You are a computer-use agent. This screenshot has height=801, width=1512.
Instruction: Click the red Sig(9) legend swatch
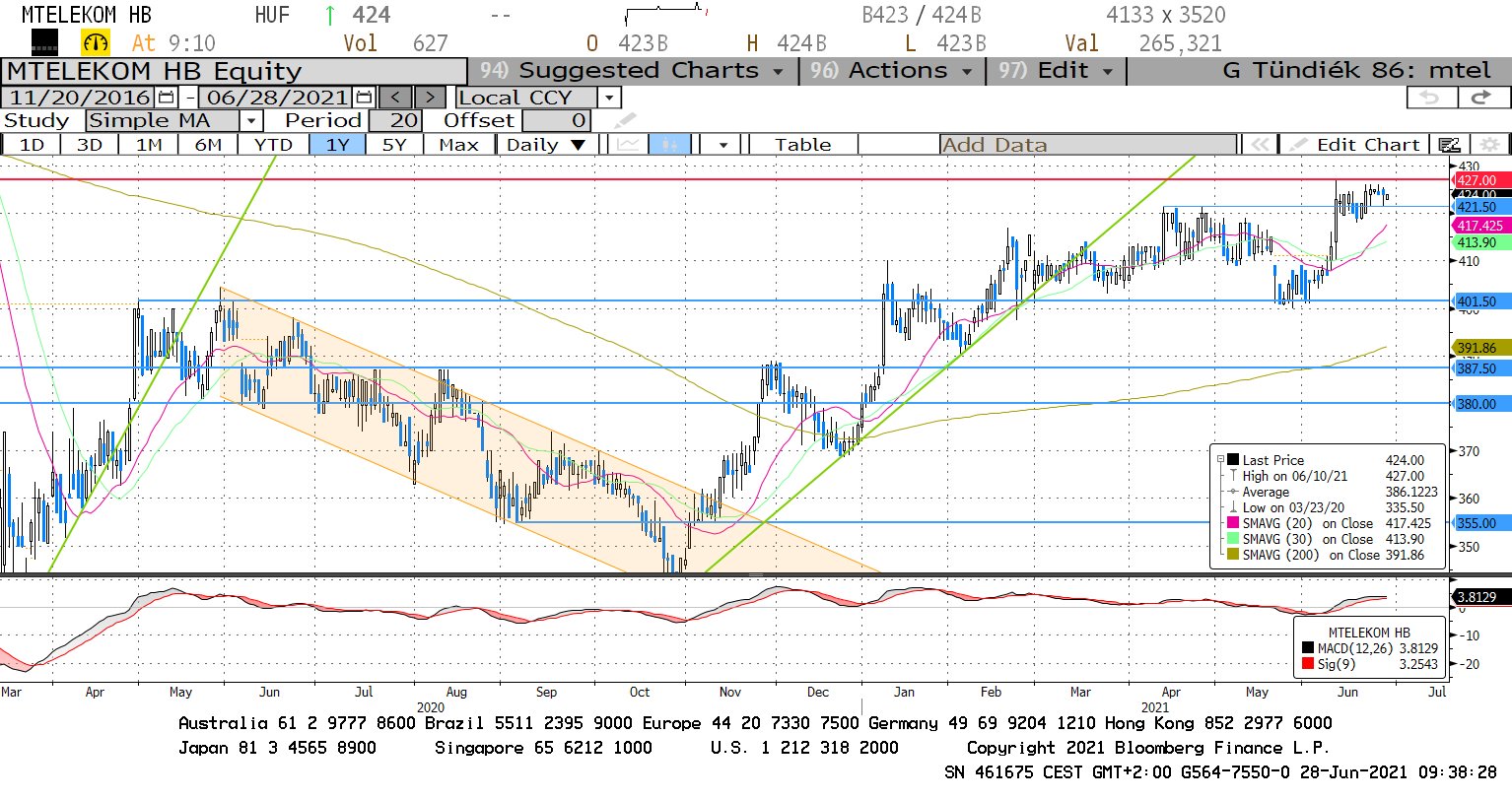[1308, 664]
